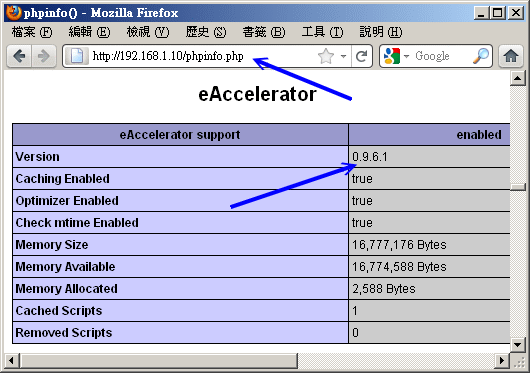This screenshot has height=373, width=530.
Task: Click the 'Memory Allocated' label
Action: pos(67,289)
